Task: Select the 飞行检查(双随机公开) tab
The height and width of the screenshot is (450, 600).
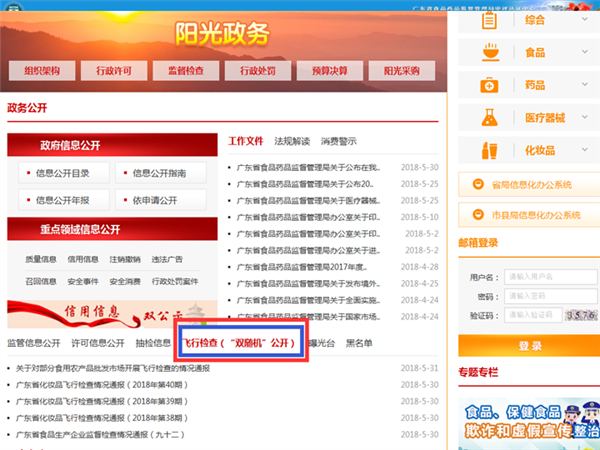Action: [x=241, y=343]
